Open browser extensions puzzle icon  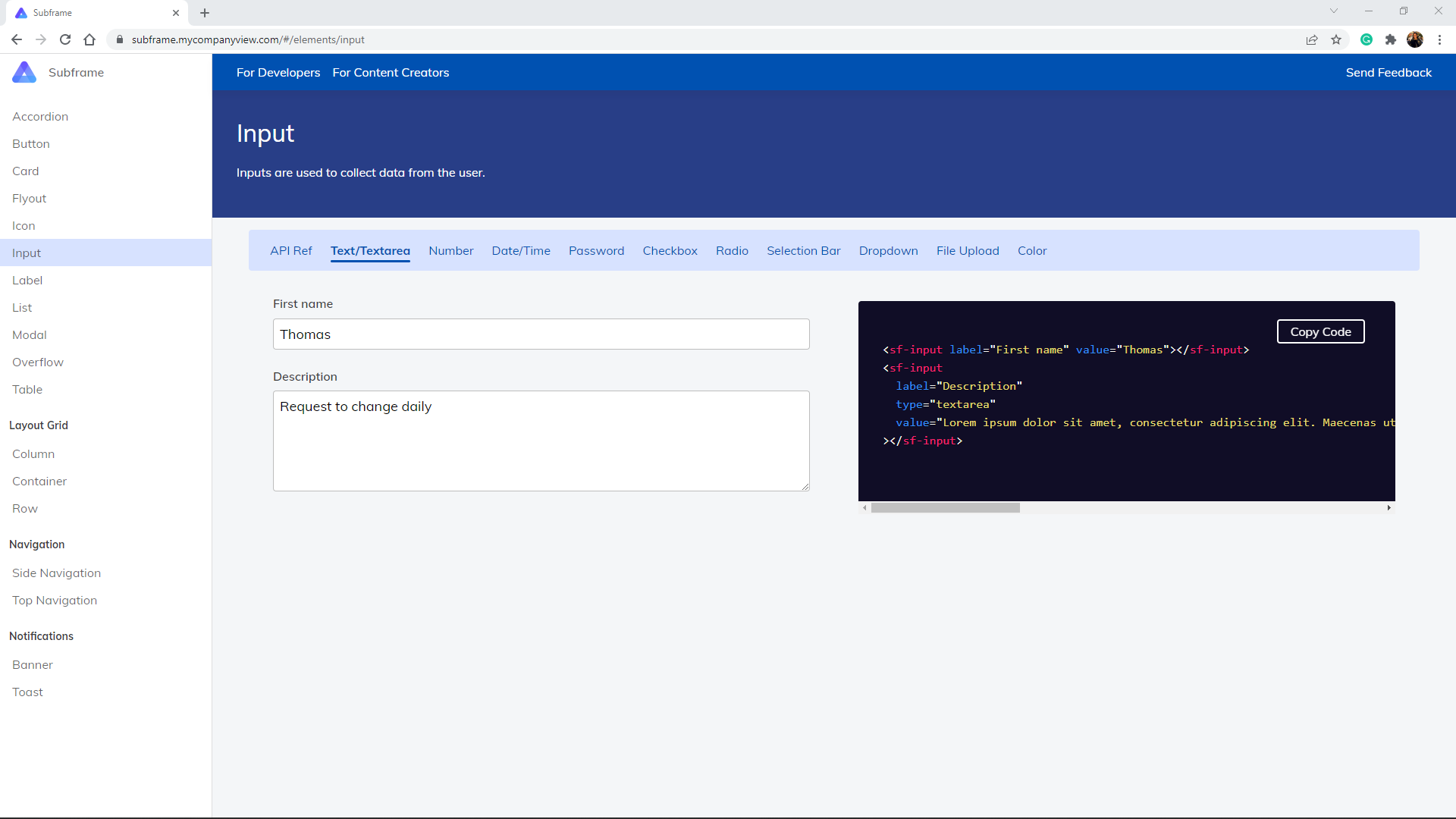click(x=1391, y=39)
